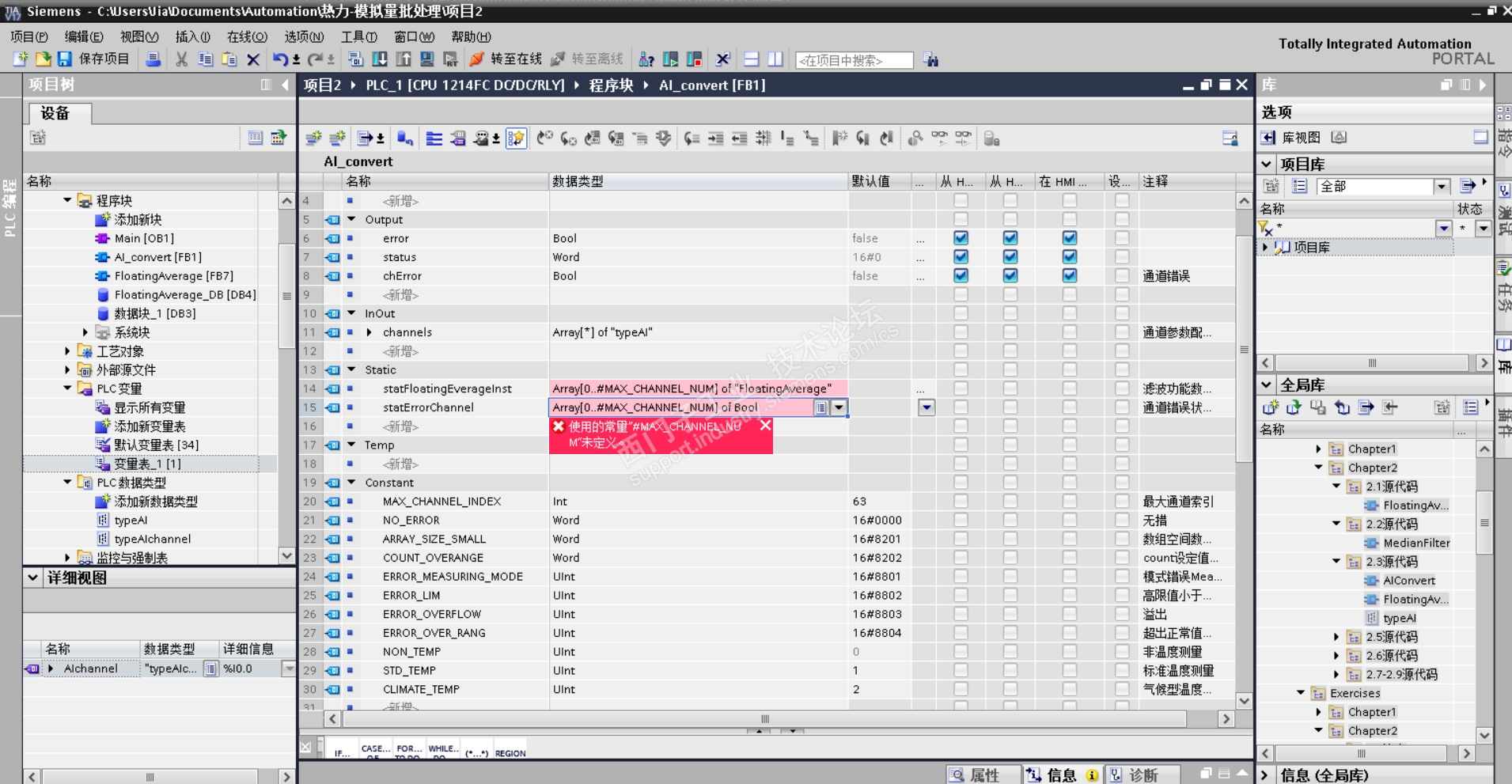Open data type dropdown for statErrorChannel
1512x784 pixels.
[x=839, y=407]
